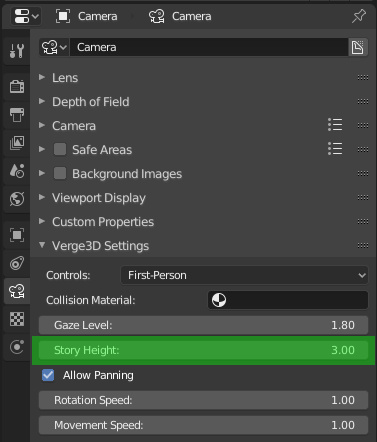The width and height of the screenshot is (377, 442).
Task: Open the editor type dropdown menu
Action: [x=26, y=16]
